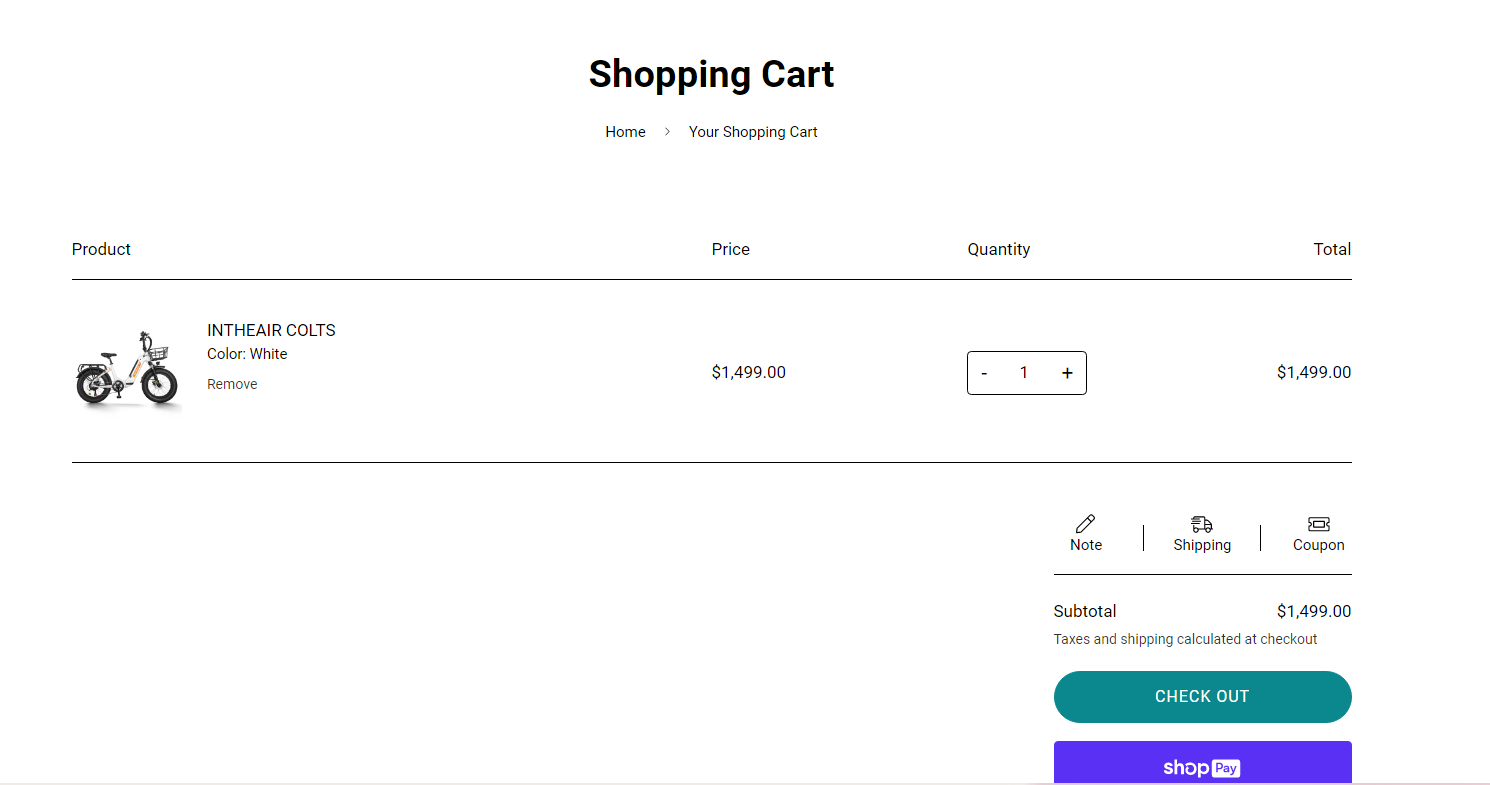Open the Note pencil icon
This screenshot has height=785, width=1490.
(1085, 524)
